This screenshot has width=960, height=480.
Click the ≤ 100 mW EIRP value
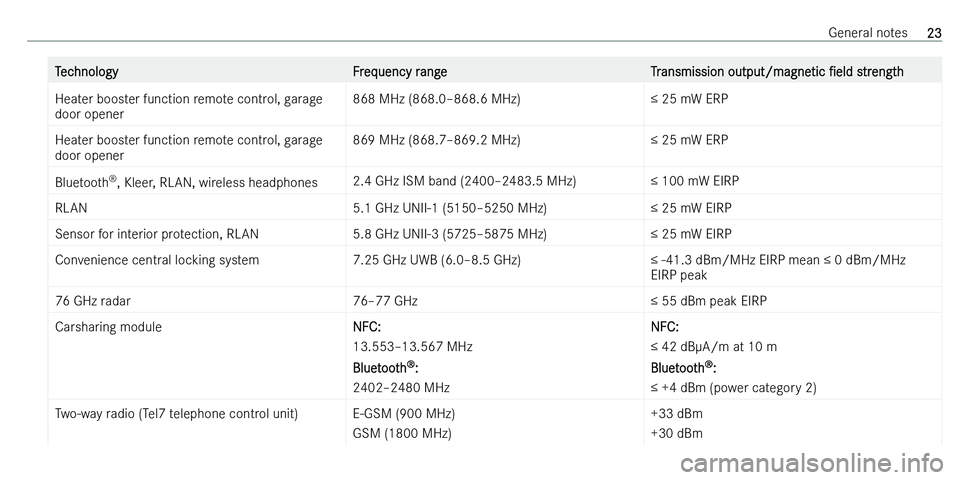696,181
